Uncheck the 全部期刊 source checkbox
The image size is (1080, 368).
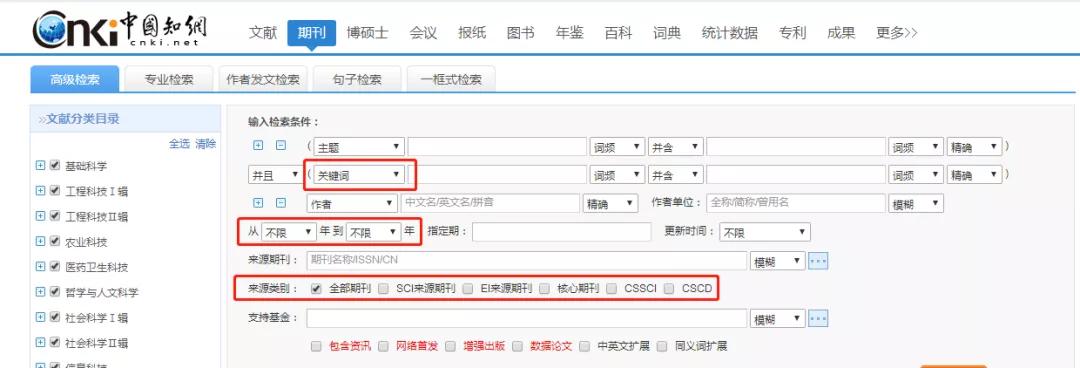coord(316,288)
